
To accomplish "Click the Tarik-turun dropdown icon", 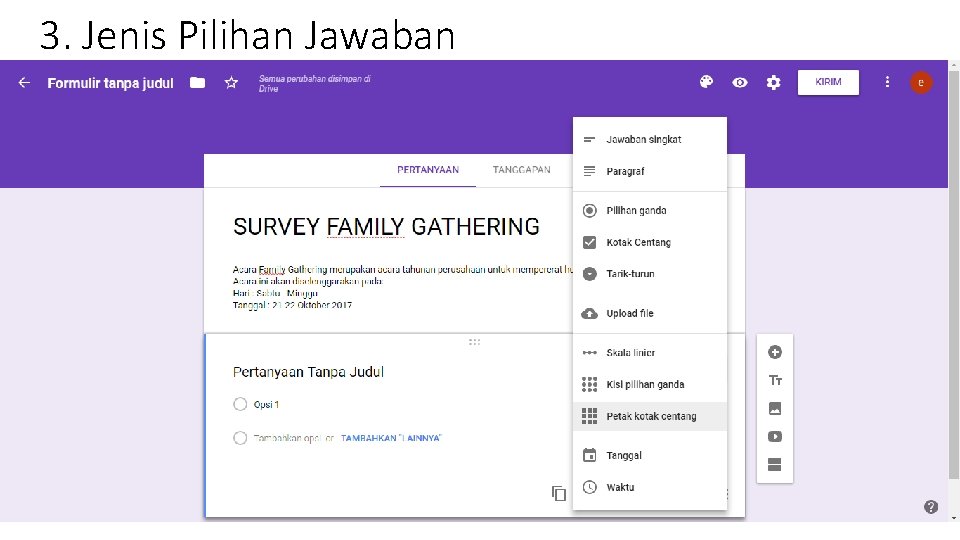I will (x=589, y=274).
